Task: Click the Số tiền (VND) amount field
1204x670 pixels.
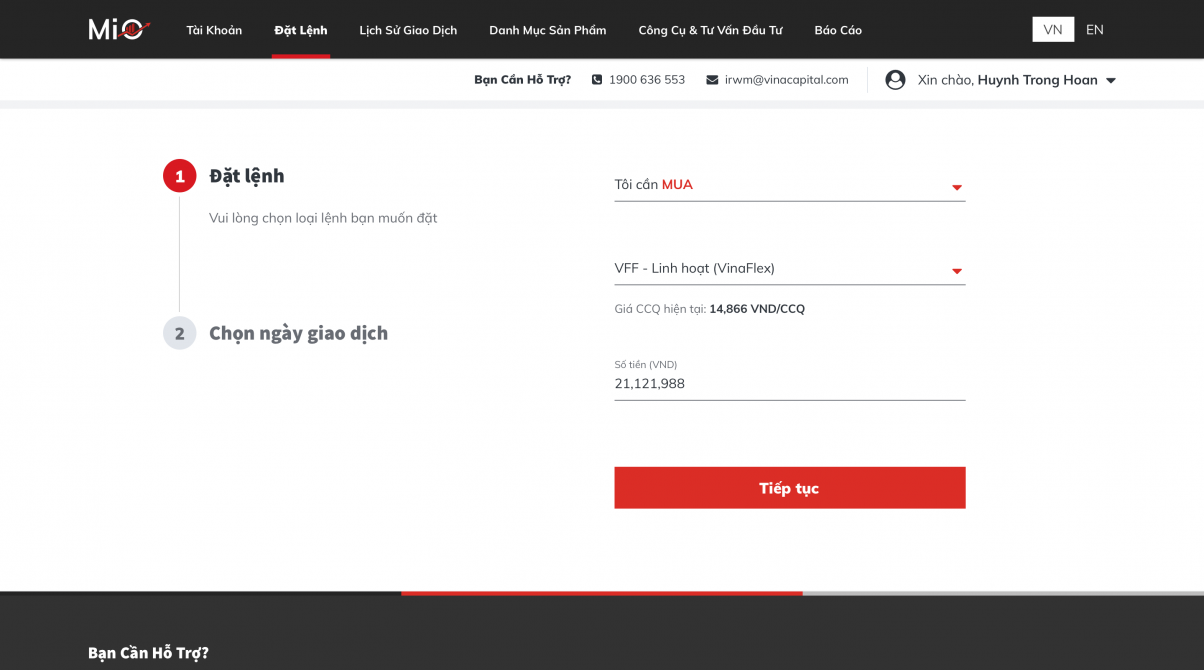Action: coord(789,384)
